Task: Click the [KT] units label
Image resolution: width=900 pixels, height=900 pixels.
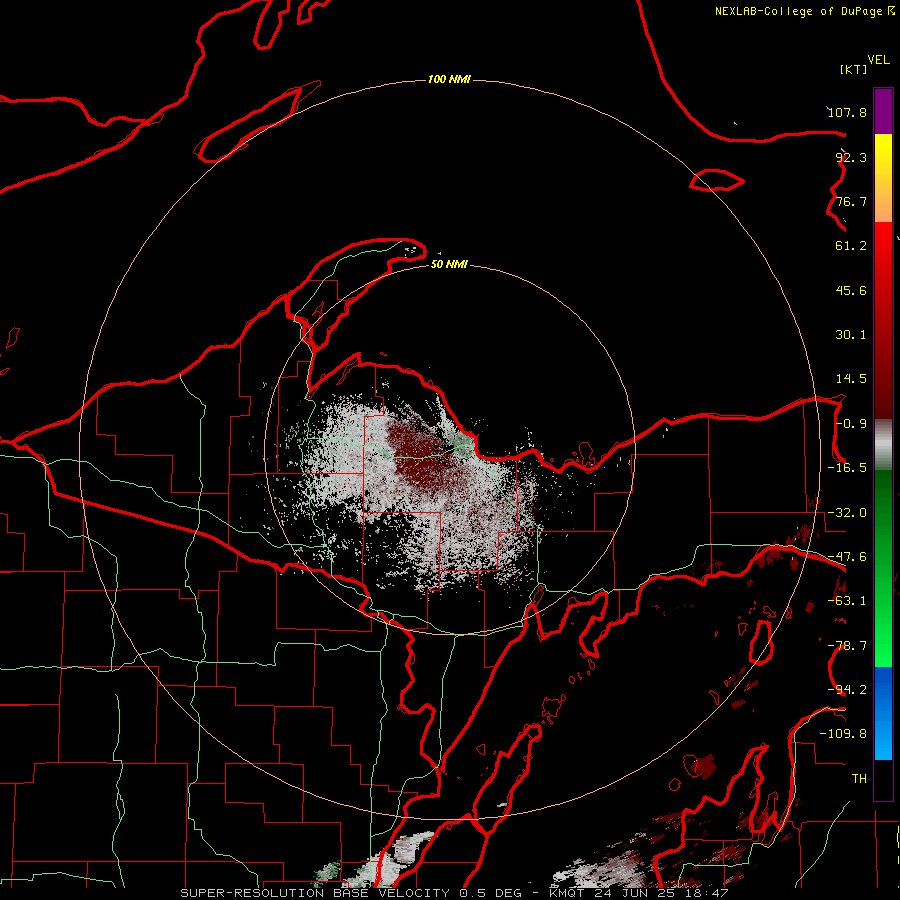Action: [x=853, y=69]
